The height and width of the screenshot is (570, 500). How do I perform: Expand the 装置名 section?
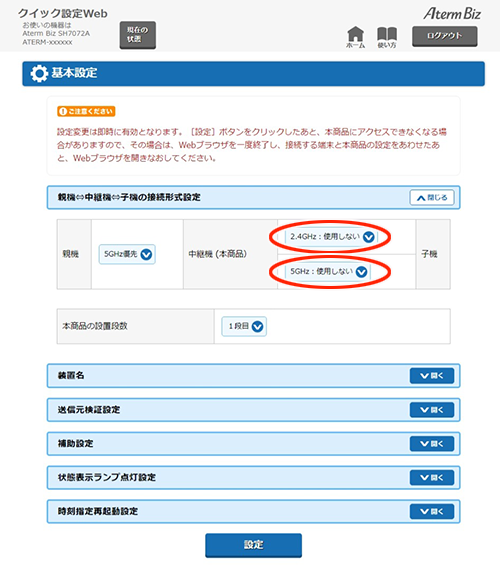(432, 376)
